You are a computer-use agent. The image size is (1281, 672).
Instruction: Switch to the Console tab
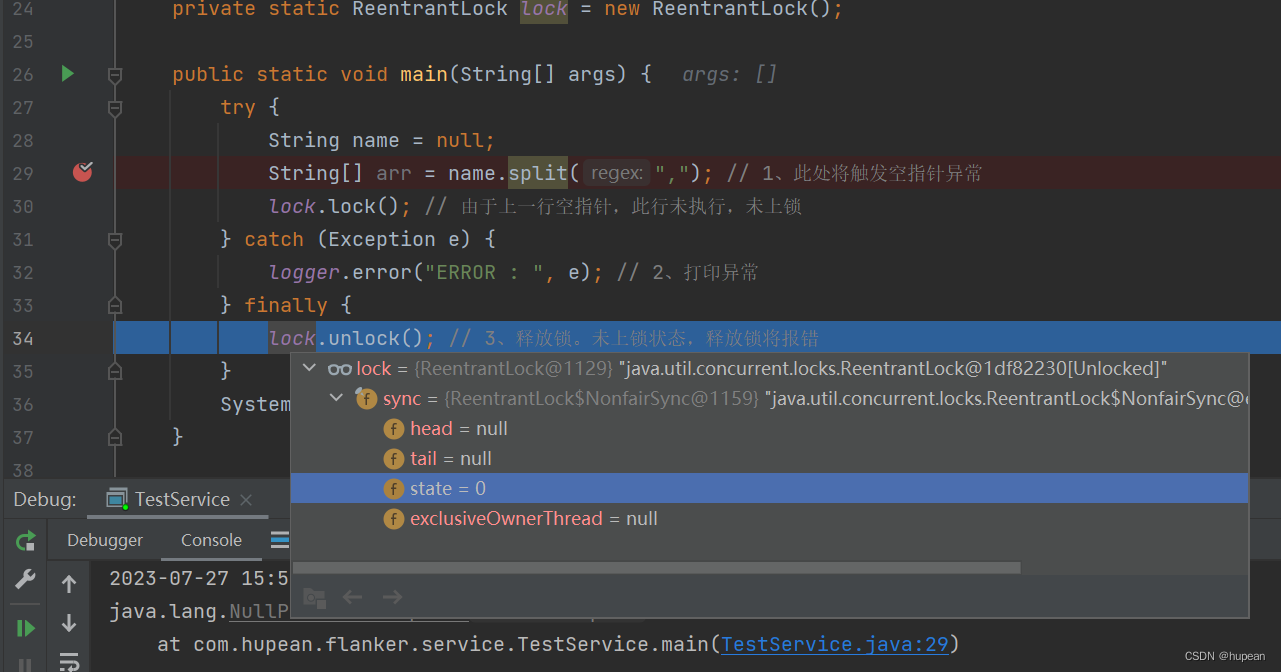pyautogui.click(x=210, y=539)
